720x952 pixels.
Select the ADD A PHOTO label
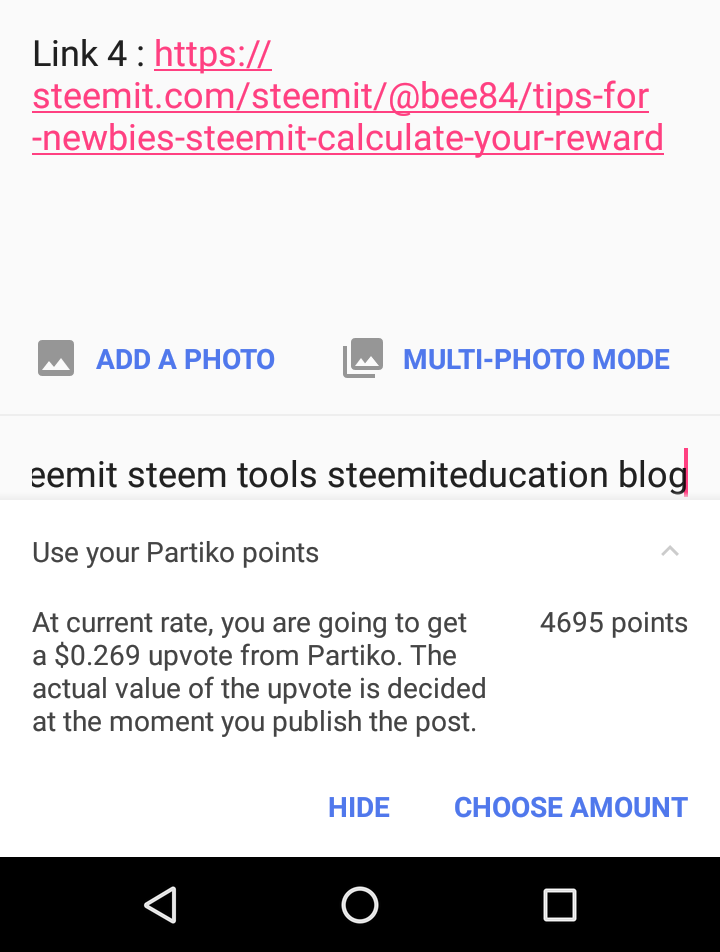(185, 359)
